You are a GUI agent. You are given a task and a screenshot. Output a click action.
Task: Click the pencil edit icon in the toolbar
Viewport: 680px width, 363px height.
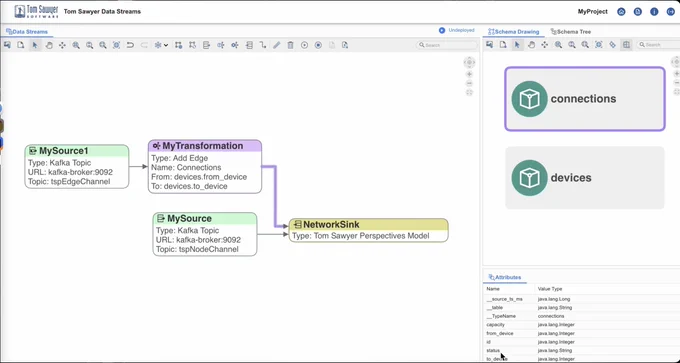(x=277, y=45)
